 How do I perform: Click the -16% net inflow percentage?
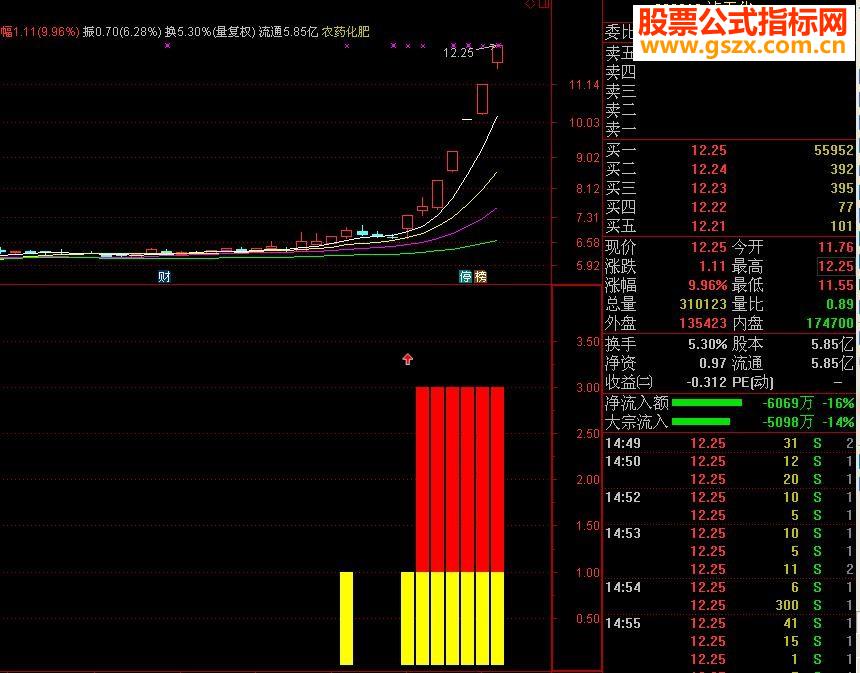pos(838,403)
